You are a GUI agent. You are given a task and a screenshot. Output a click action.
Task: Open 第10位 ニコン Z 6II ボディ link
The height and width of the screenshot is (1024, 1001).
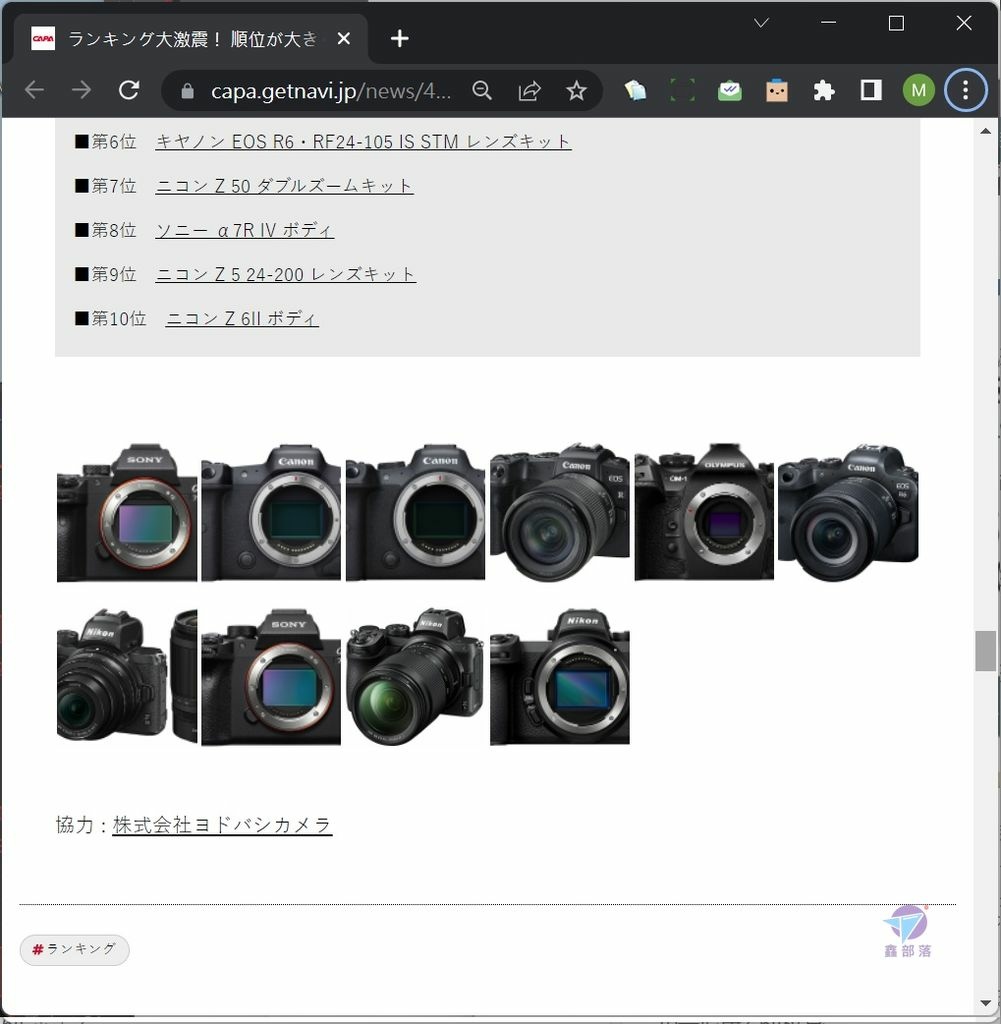[x=242, y=319]
